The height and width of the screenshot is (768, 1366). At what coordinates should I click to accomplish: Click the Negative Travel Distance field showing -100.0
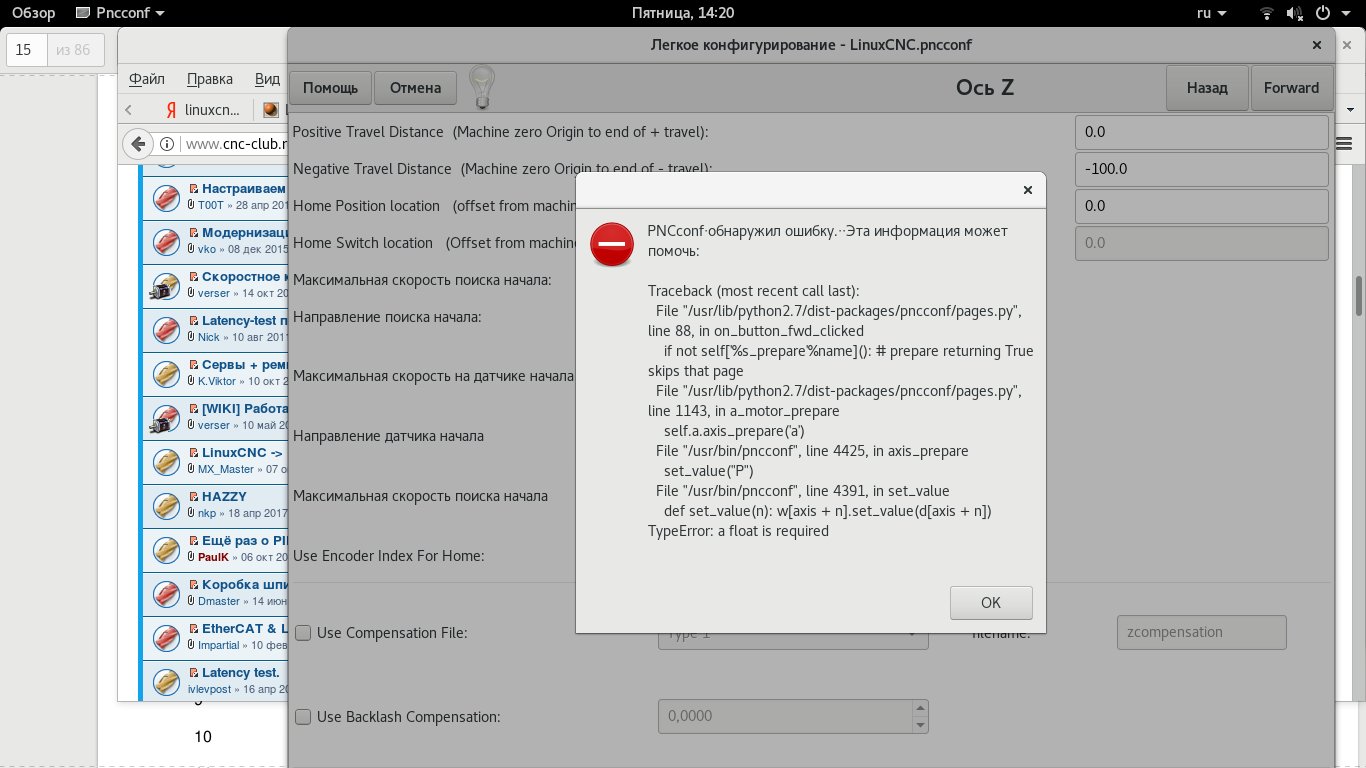coord(1202,169)
